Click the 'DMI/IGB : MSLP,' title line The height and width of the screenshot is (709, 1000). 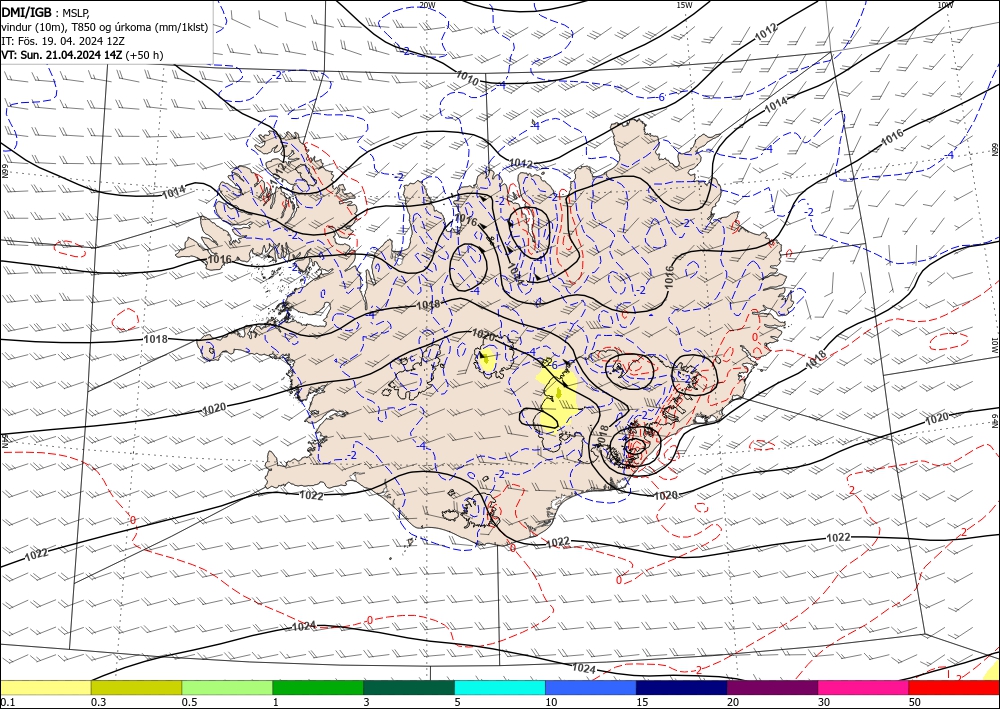(46, 13)
